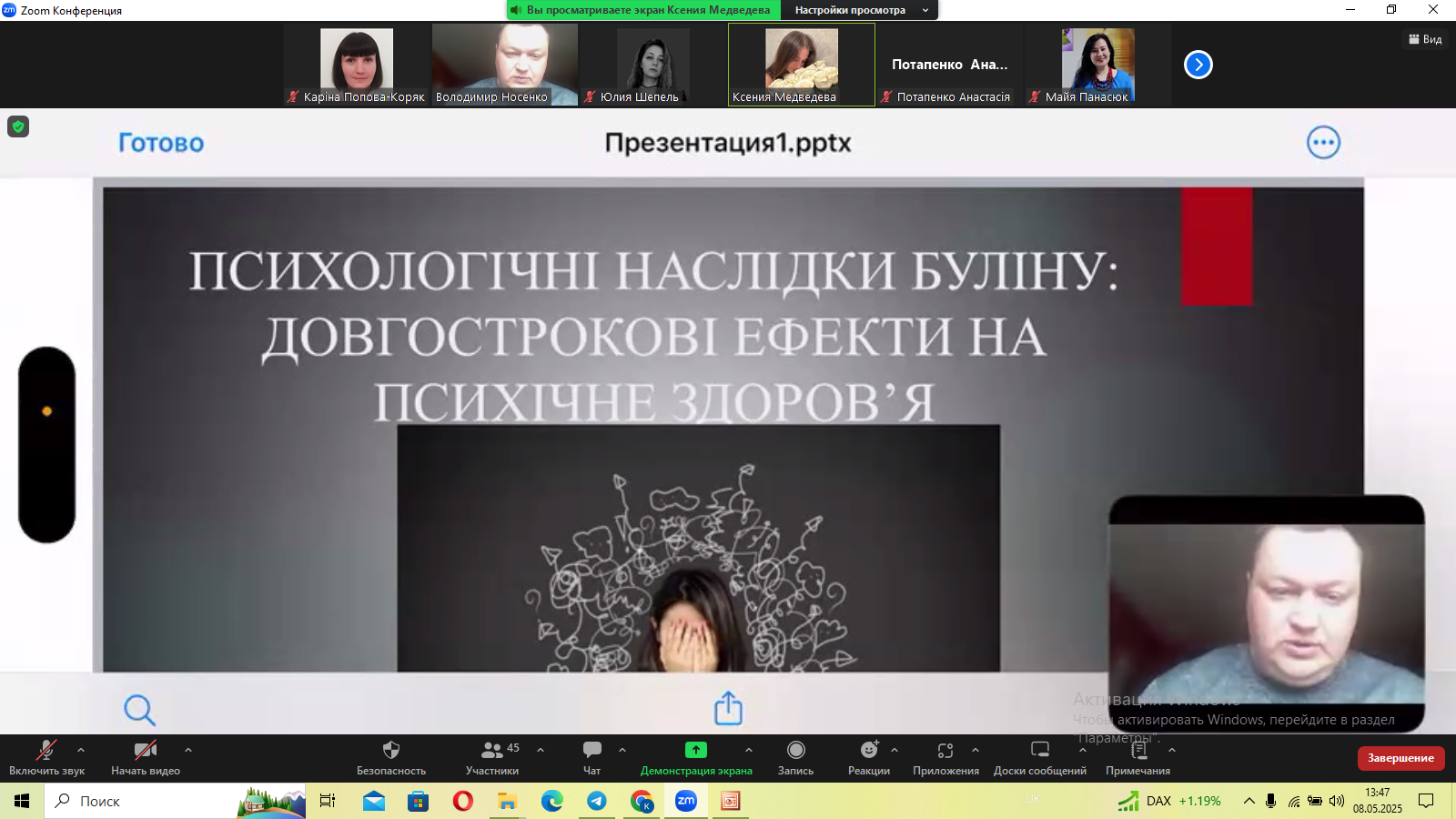Open the Участники participants panel

(x=492, y=757)
